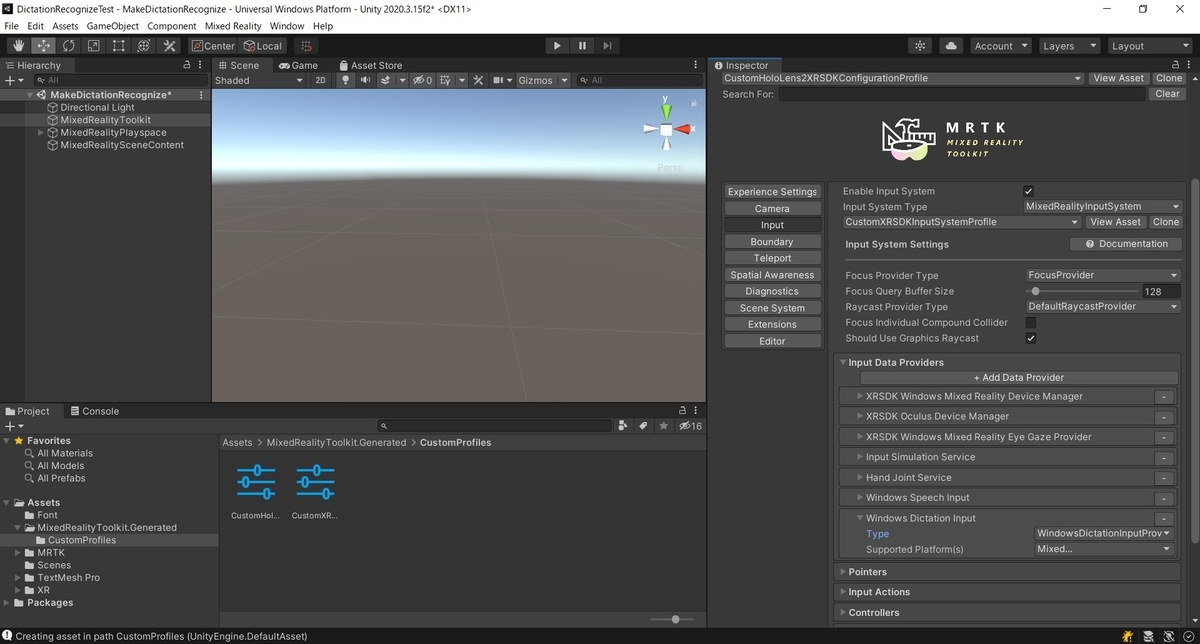Viewport: 1200px width, 644px height.
Task: Open the Account dropdown
Action: [1000, 46]
